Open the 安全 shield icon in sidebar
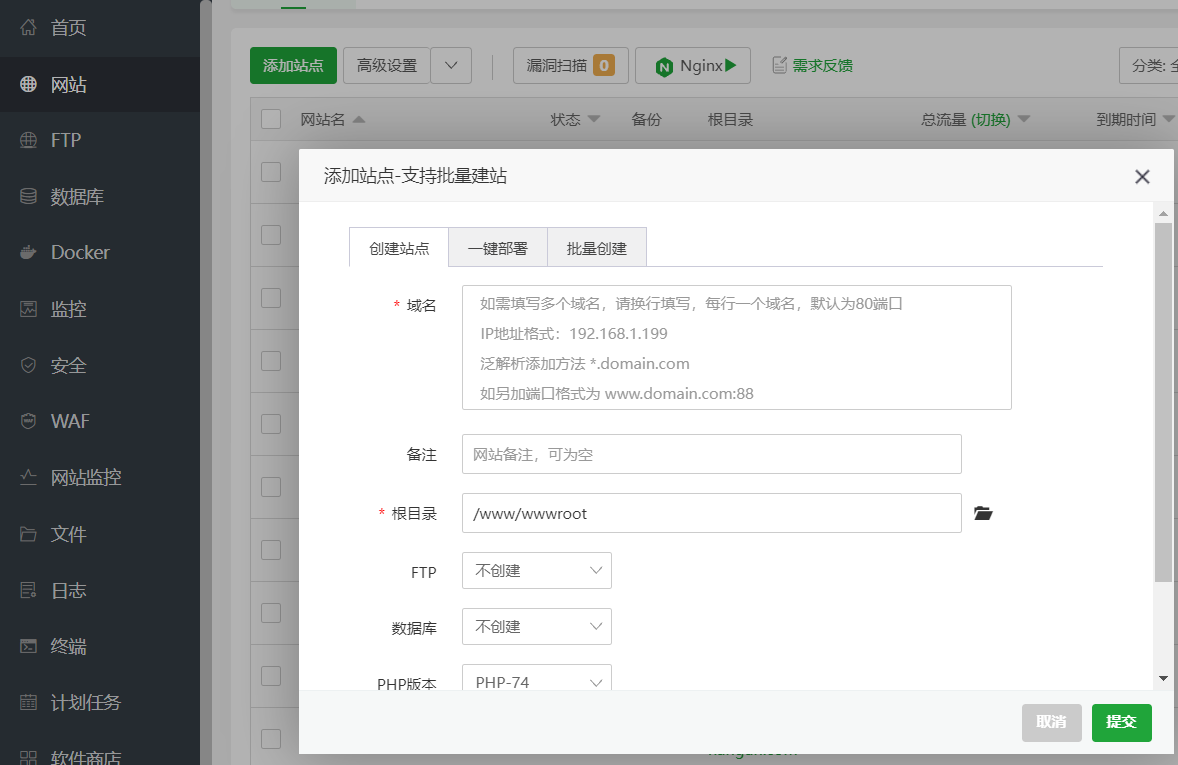The image size is (1178, 765). (x=29, y=366)
